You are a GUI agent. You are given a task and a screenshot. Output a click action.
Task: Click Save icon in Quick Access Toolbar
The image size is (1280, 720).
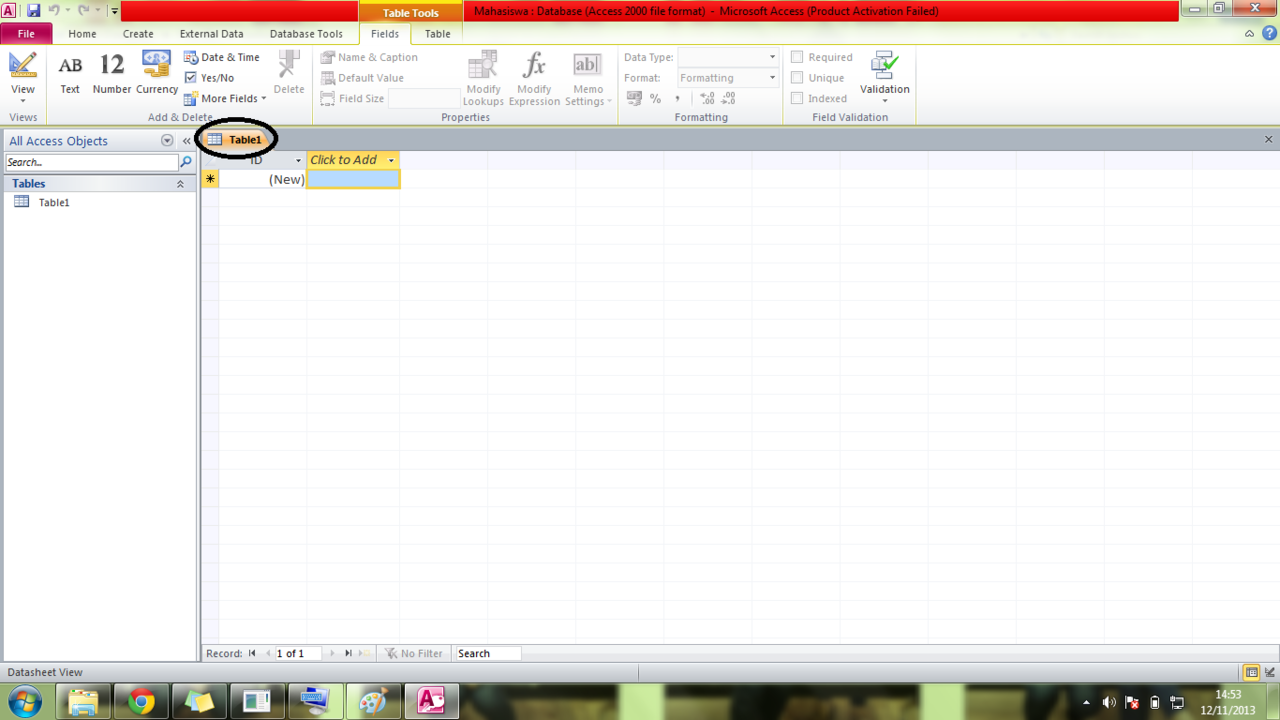point(34,11)
